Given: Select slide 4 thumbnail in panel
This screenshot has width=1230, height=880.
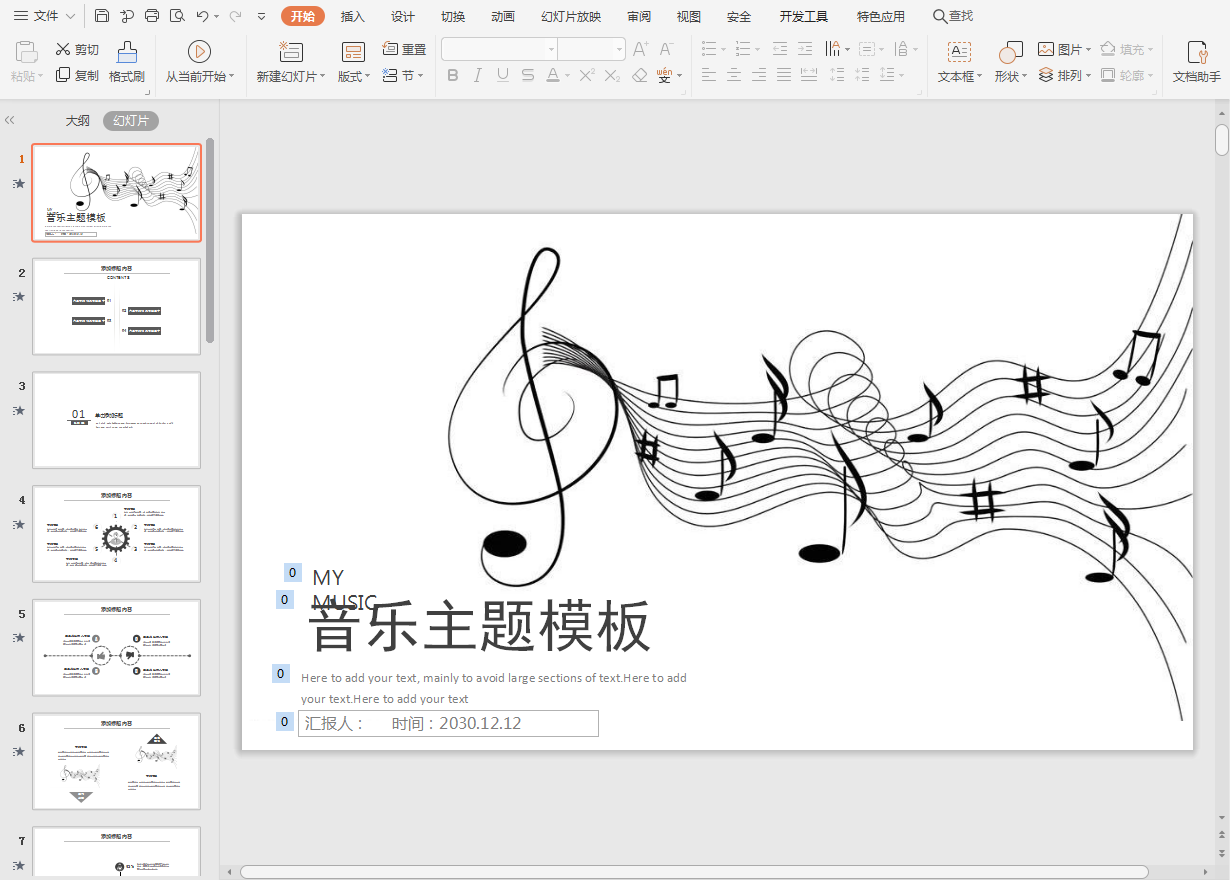Looking at the screenshot, I should point(117,534).
